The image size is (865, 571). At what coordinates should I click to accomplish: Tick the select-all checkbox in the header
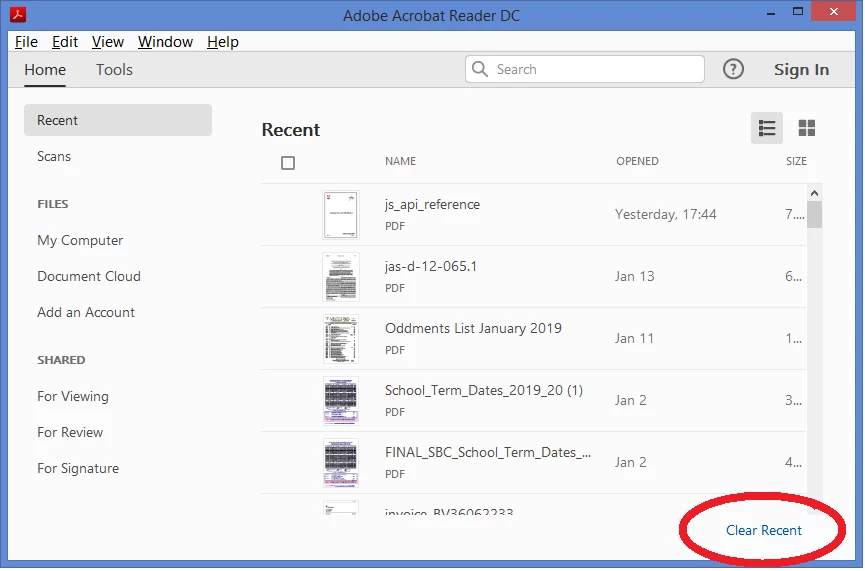click(x=288, y=163)
